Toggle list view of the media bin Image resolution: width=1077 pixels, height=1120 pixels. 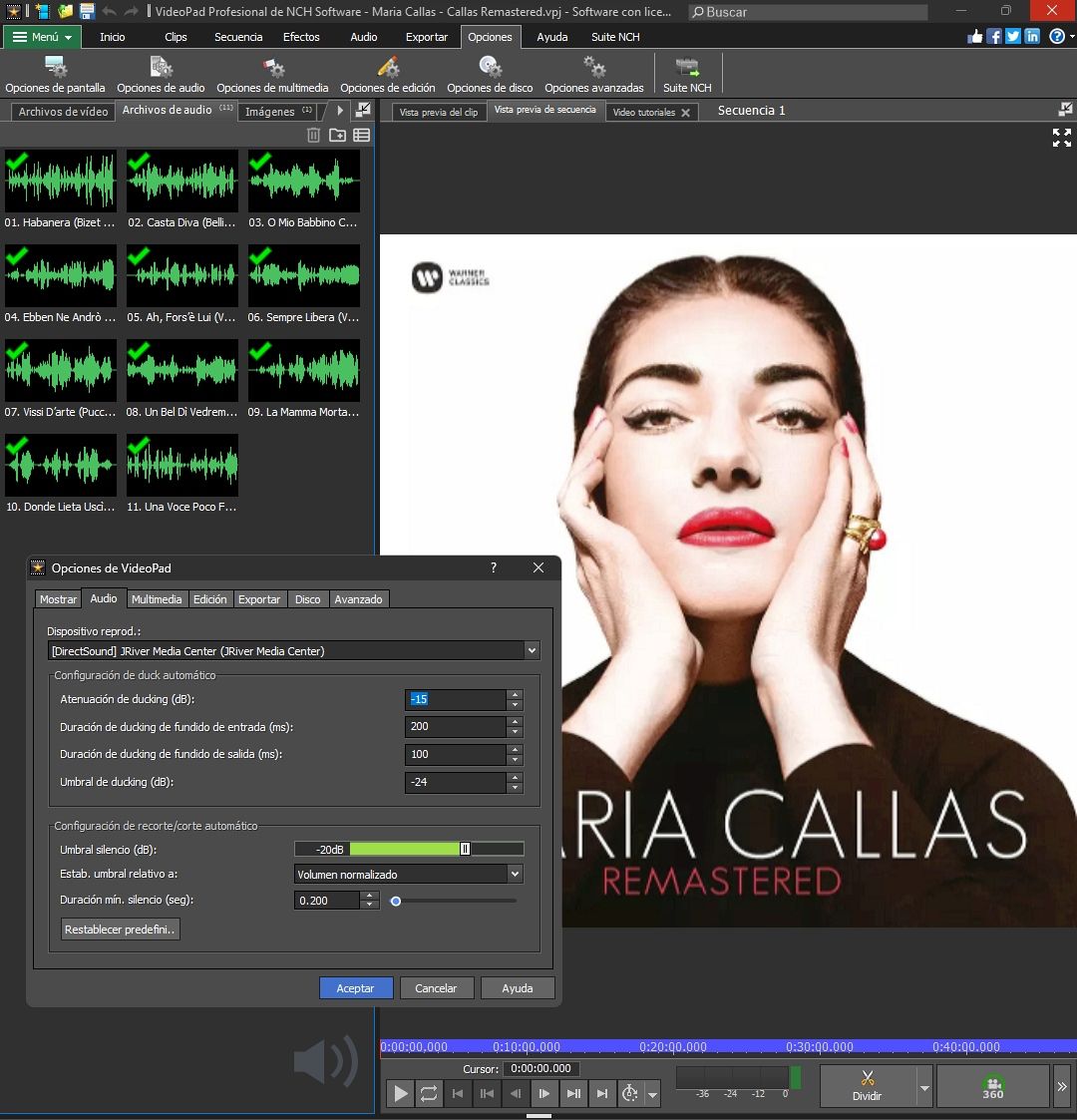point(361,136)
